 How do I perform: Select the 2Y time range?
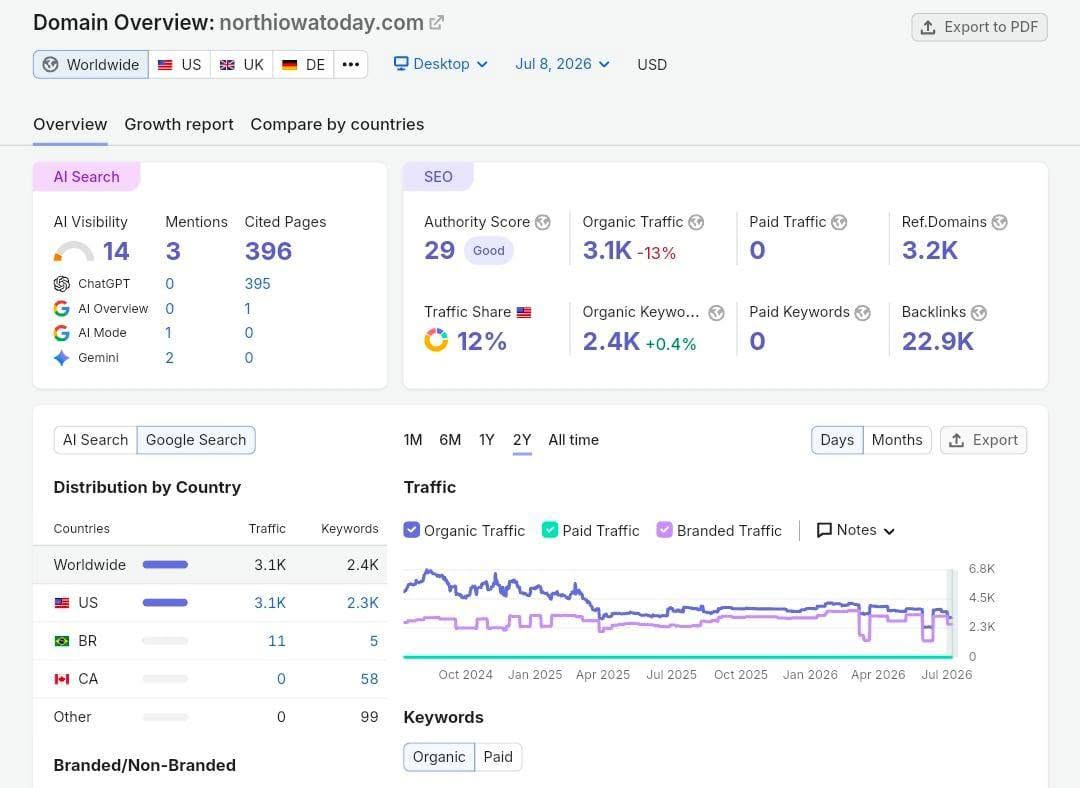522,440
